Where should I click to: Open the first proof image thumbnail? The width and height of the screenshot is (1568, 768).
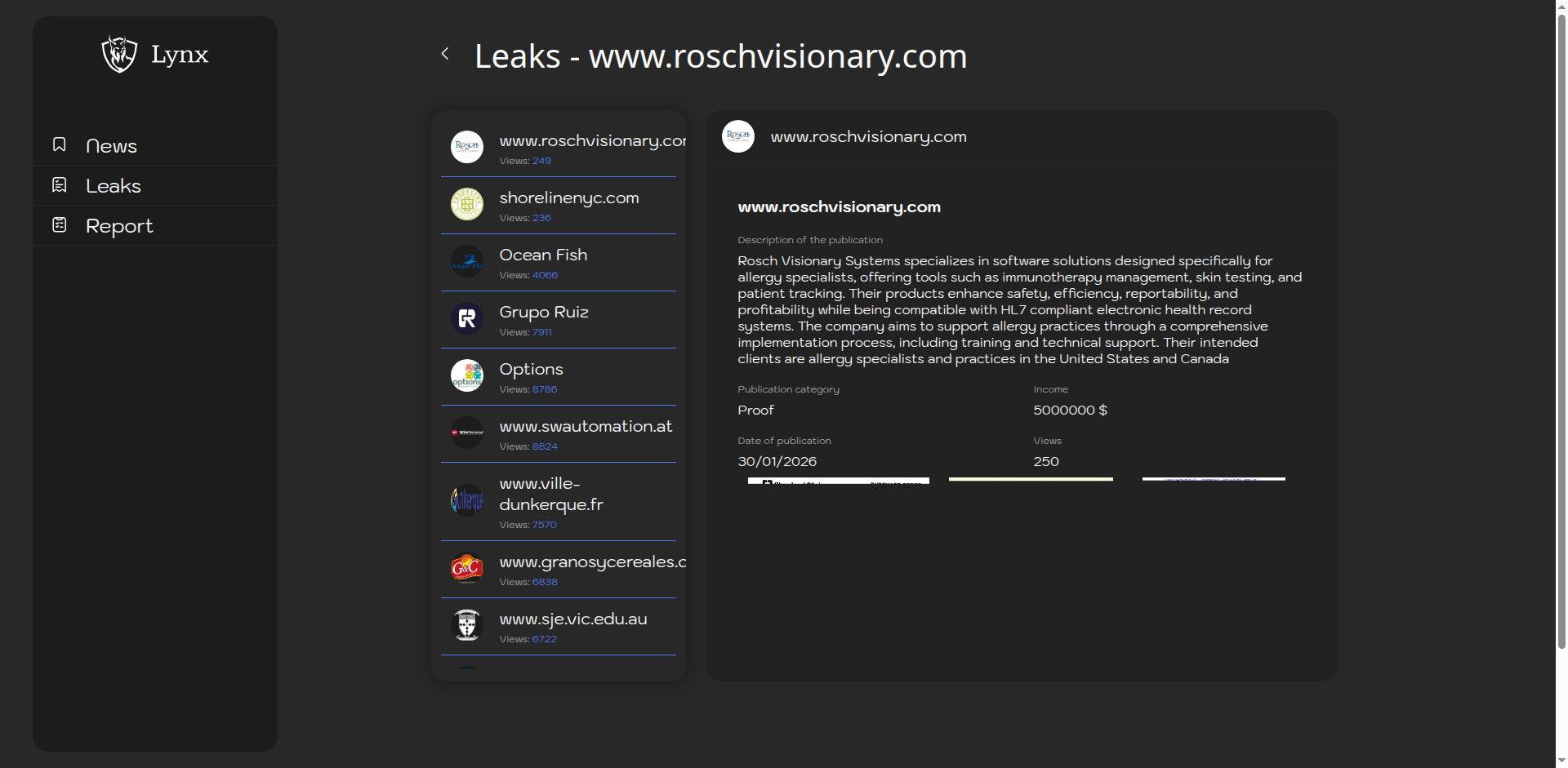(x=838, y=481)
